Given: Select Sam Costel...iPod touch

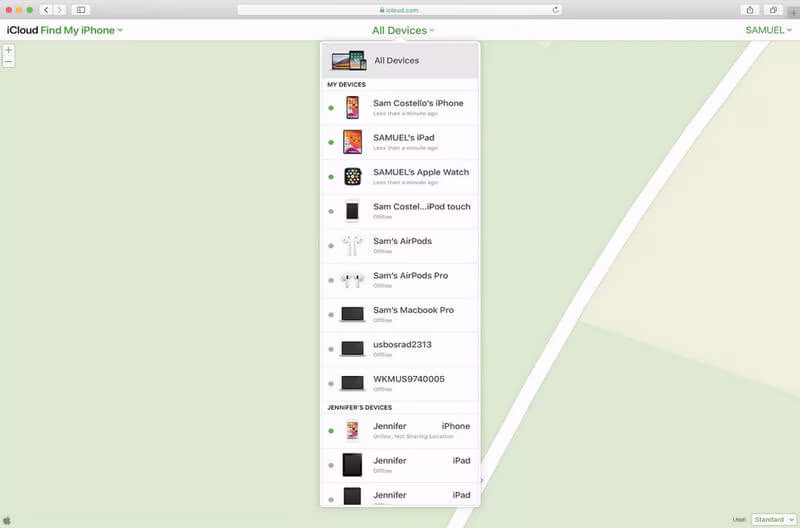Looking at the screenshot, I should [400, 211].
